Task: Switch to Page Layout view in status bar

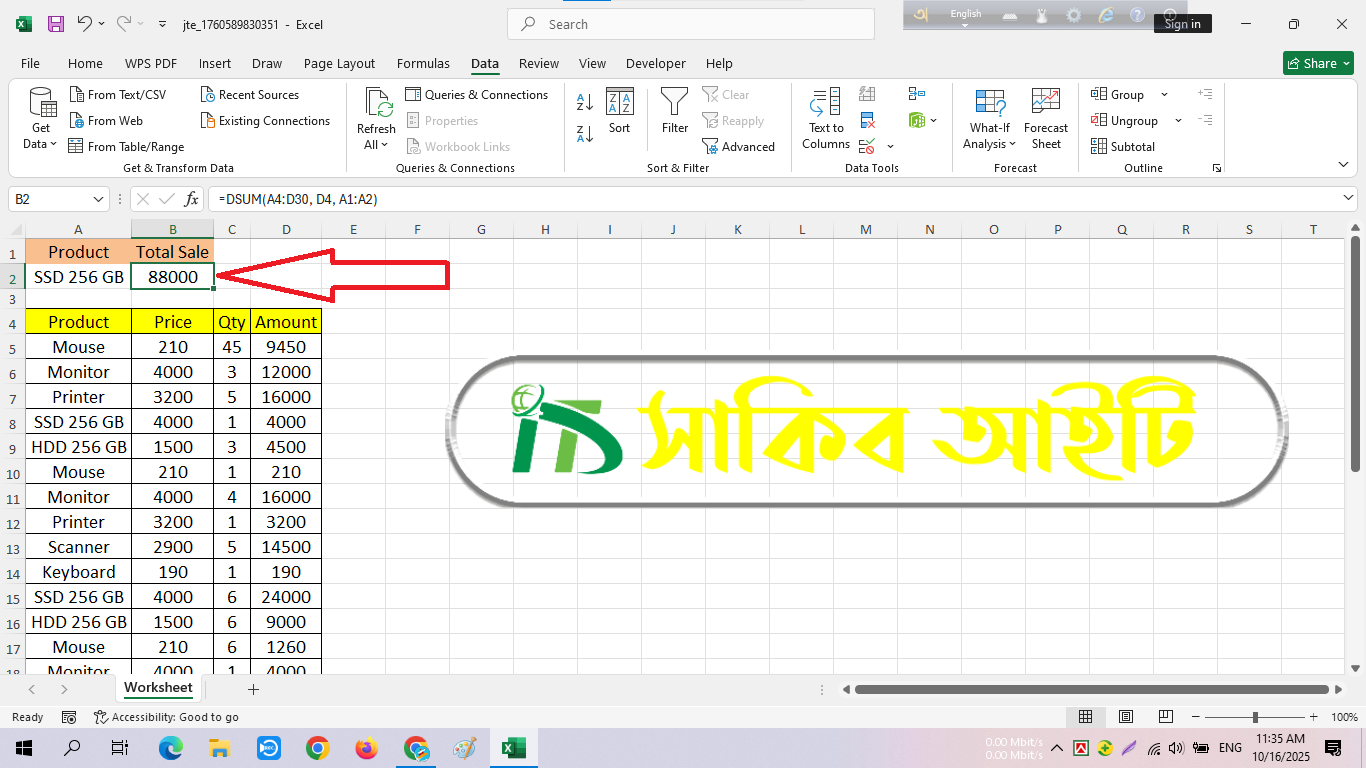Action: [1126, 717]
